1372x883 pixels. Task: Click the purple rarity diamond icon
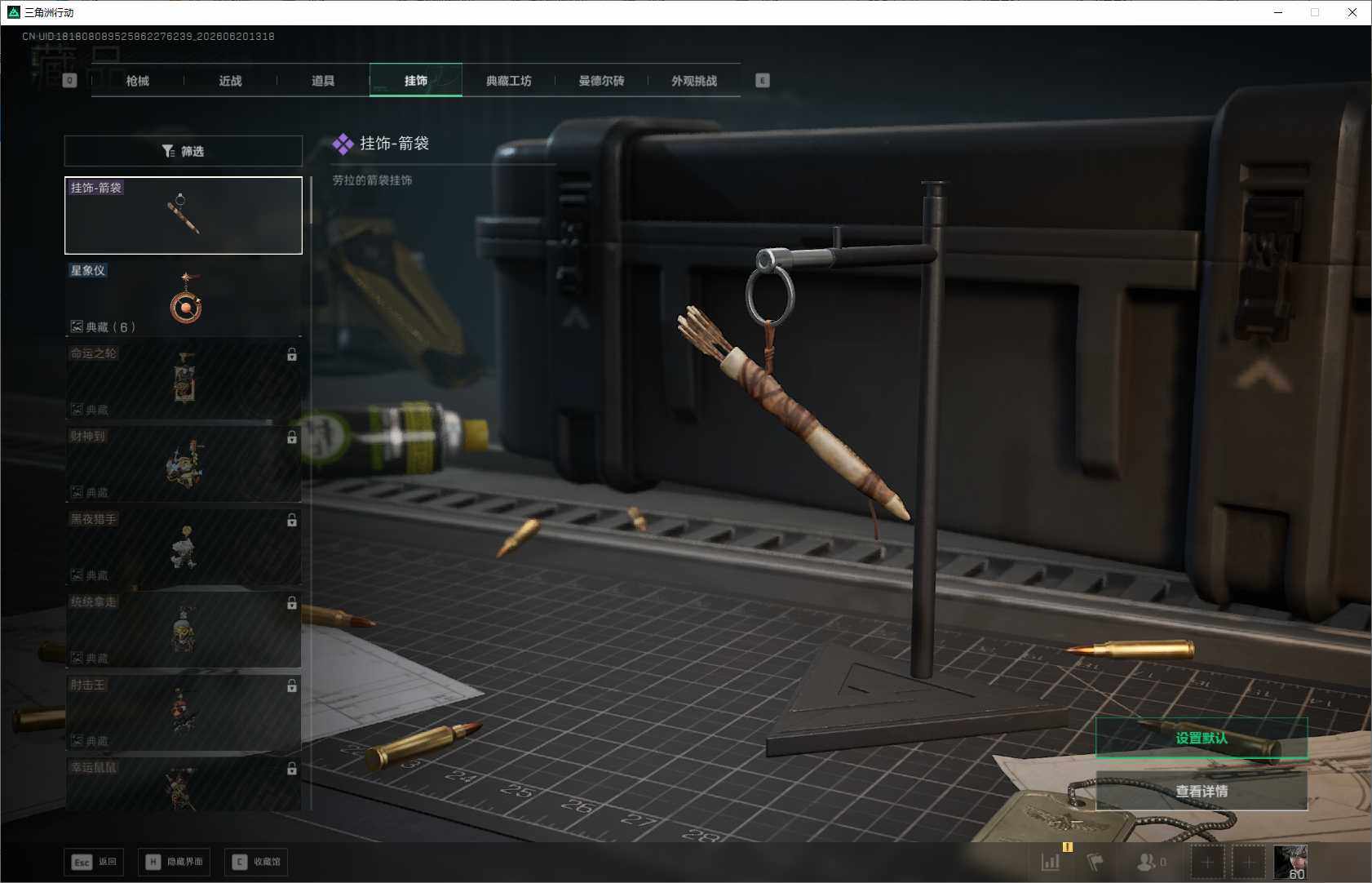(x=343, y=144)
